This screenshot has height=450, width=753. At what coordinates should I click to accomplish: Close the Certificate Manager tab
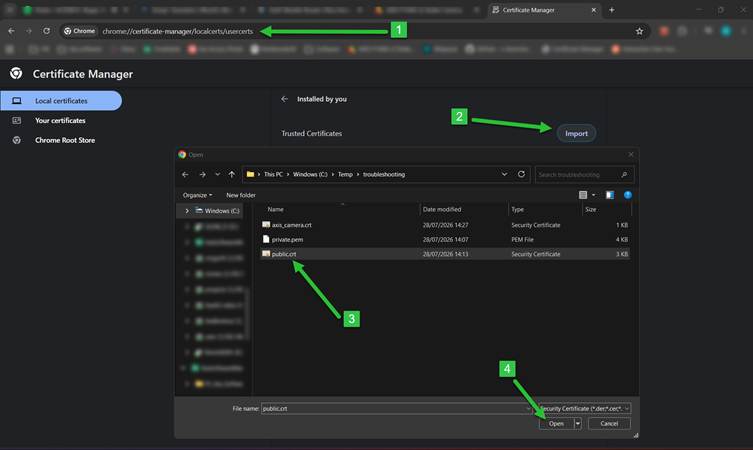tap(594, 10)
